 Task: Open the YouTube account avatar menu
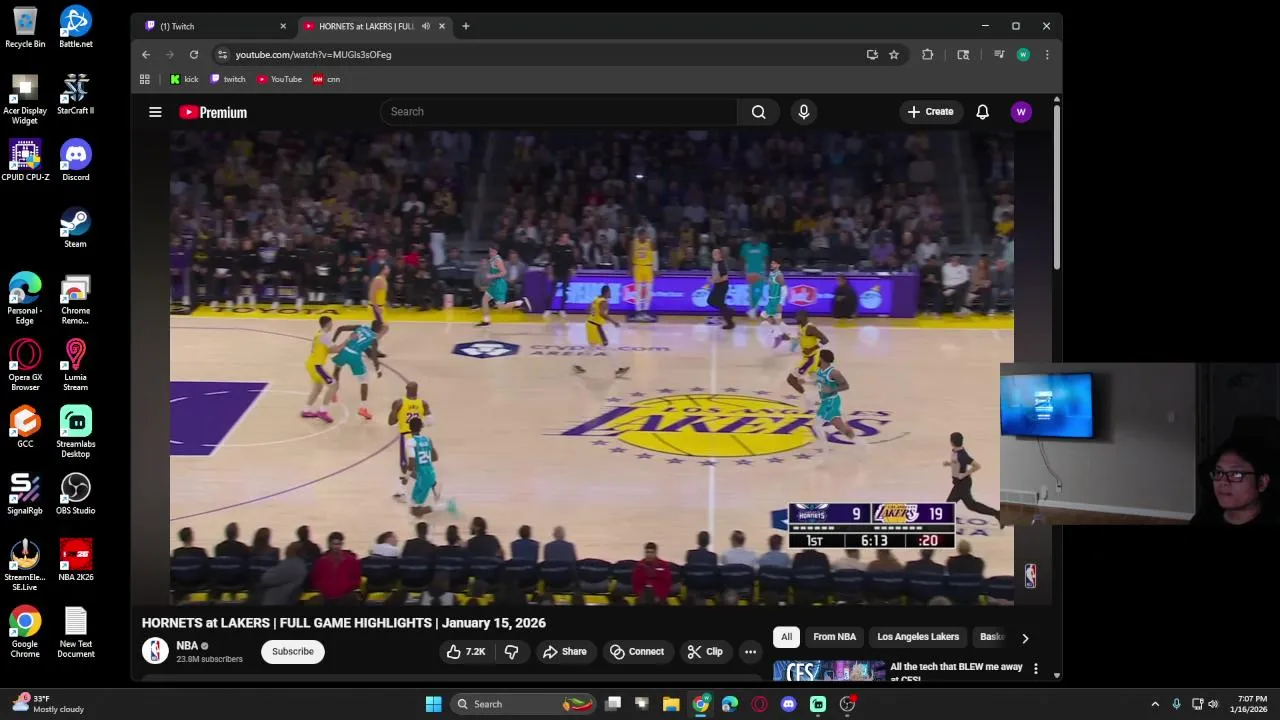click(x=1021, y=112)
